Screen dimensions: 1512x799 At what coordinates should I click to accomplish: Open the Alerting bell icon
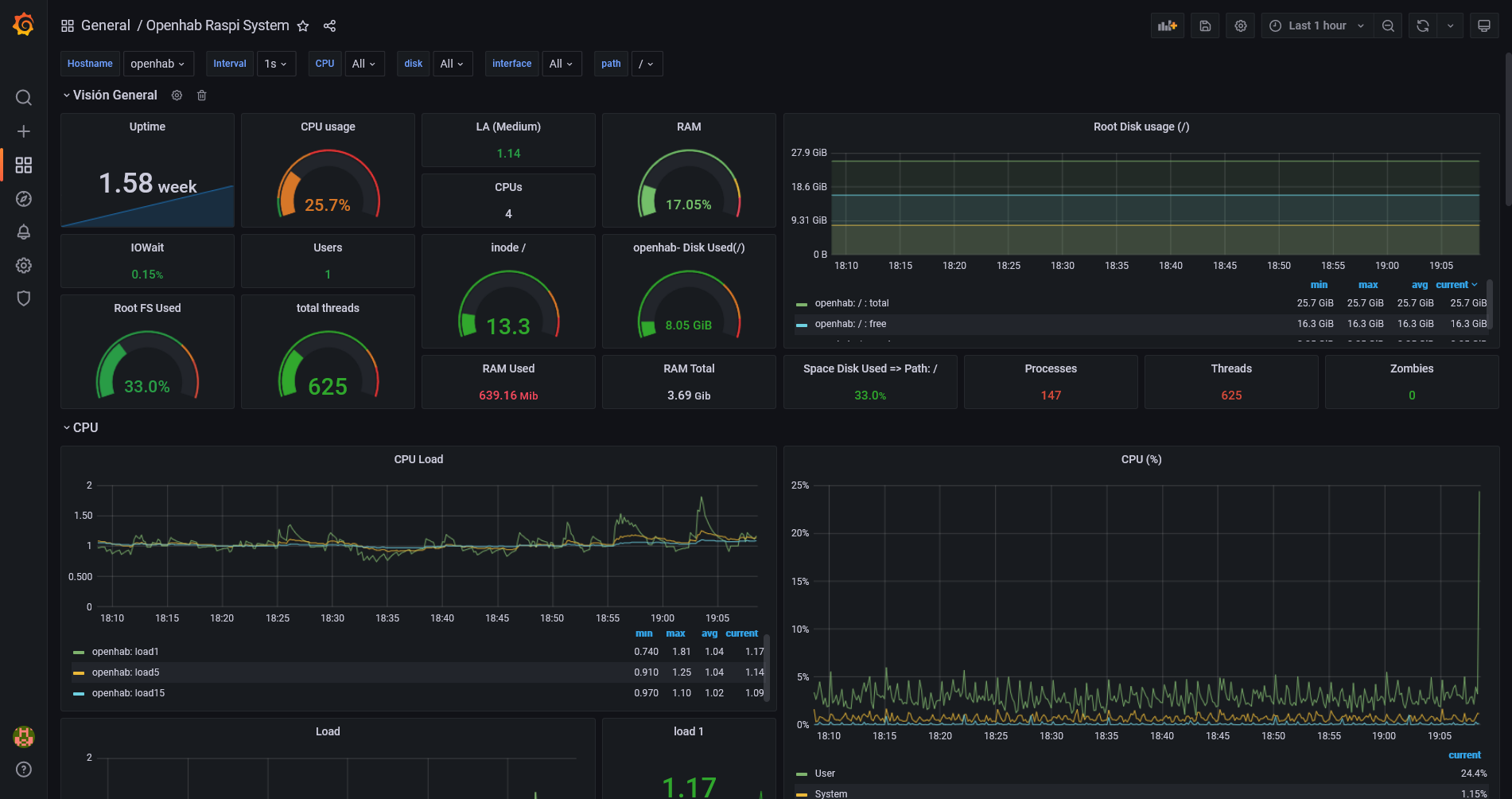point(24,232)
